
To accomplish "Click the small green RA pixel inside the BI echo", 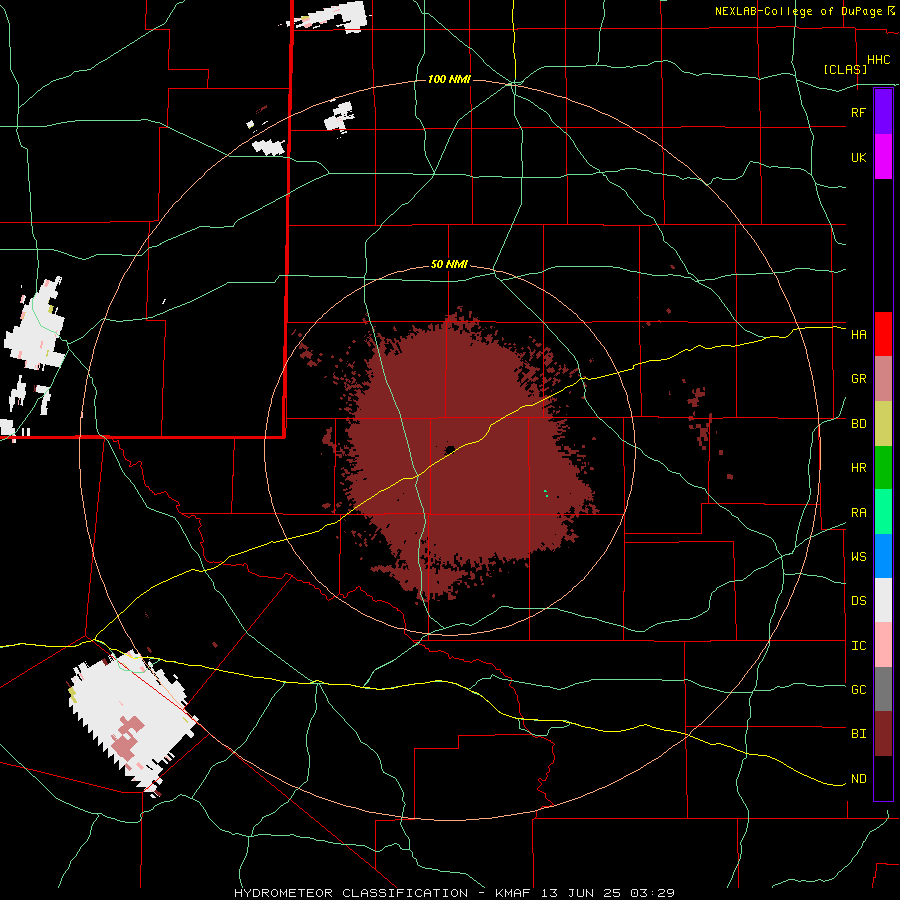I will coord(545,492).
